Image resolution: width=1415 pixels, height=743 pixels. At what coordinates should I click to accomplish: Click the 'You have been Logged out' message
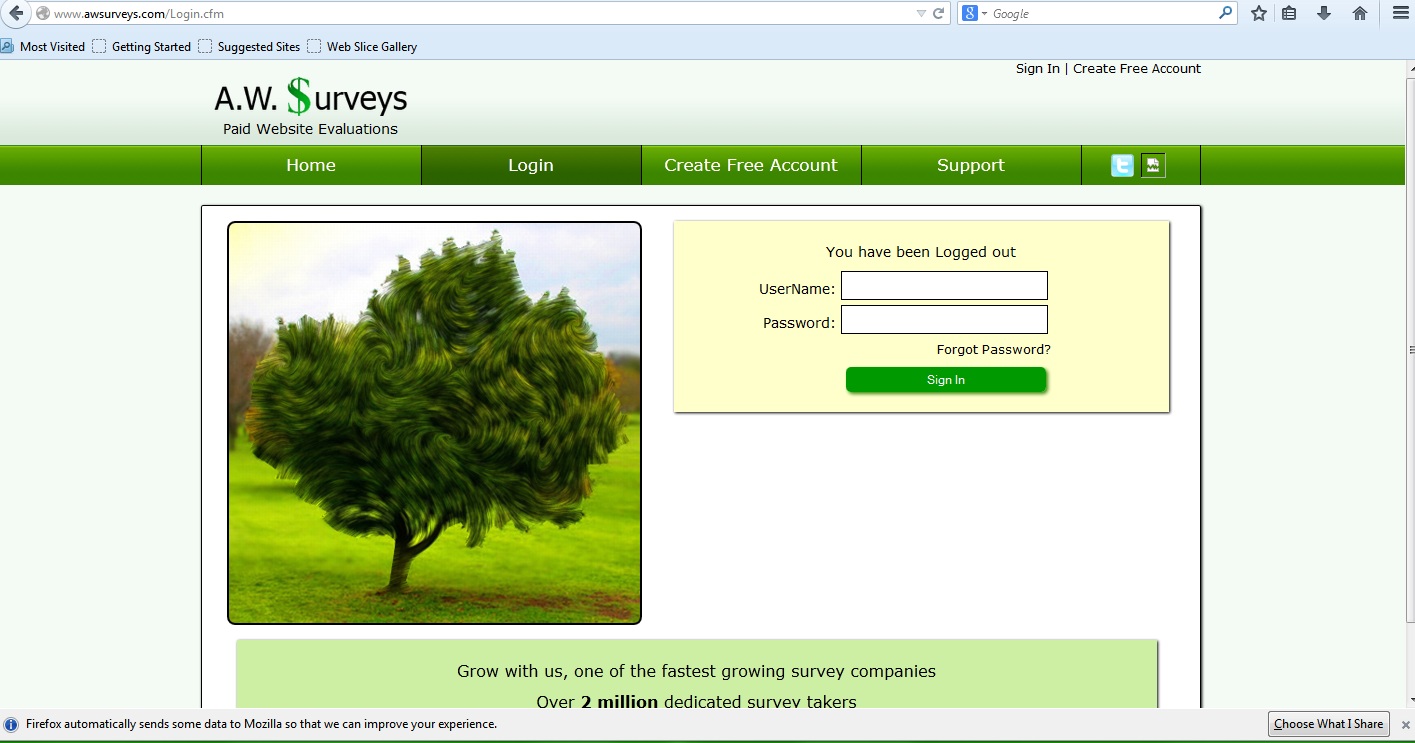click(921, 252)
